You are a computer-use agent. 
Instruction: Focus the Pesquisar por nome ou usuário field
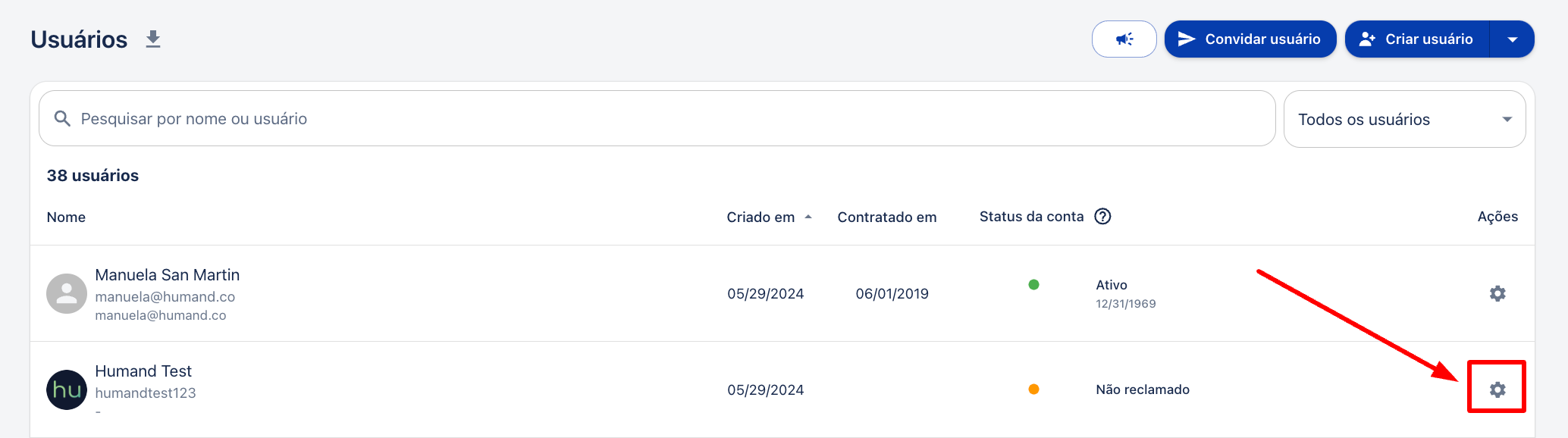coord(657,119)
